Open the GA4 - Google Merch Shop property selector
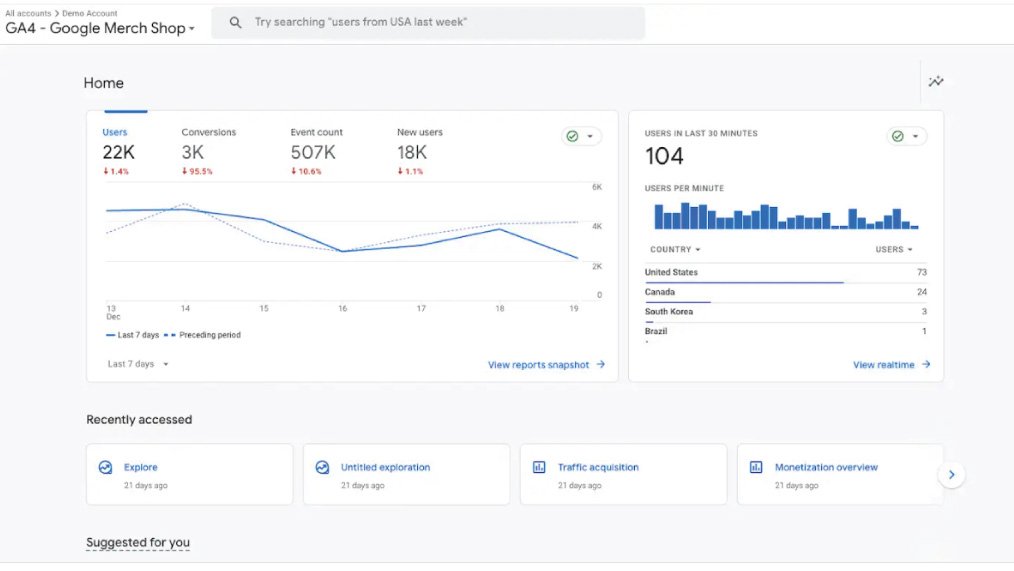 pos(100,28)
